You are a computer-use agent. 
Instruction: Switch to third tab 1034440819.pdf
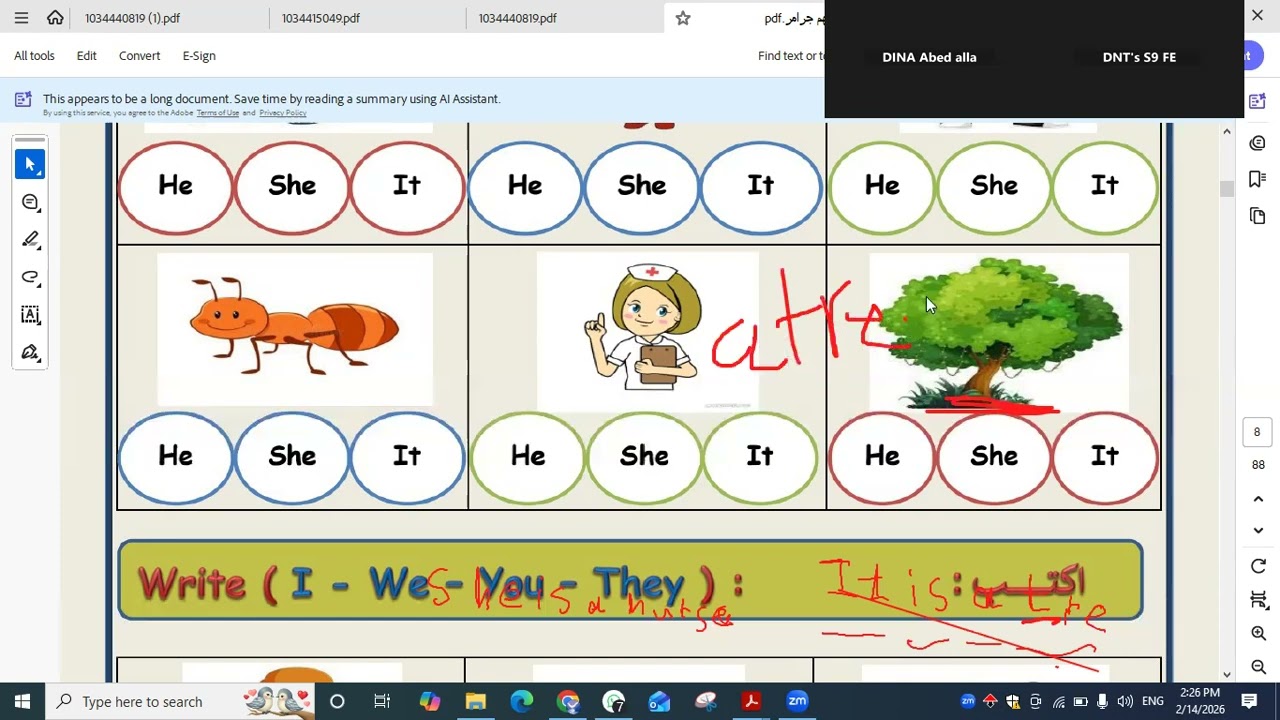click(517, 18)
